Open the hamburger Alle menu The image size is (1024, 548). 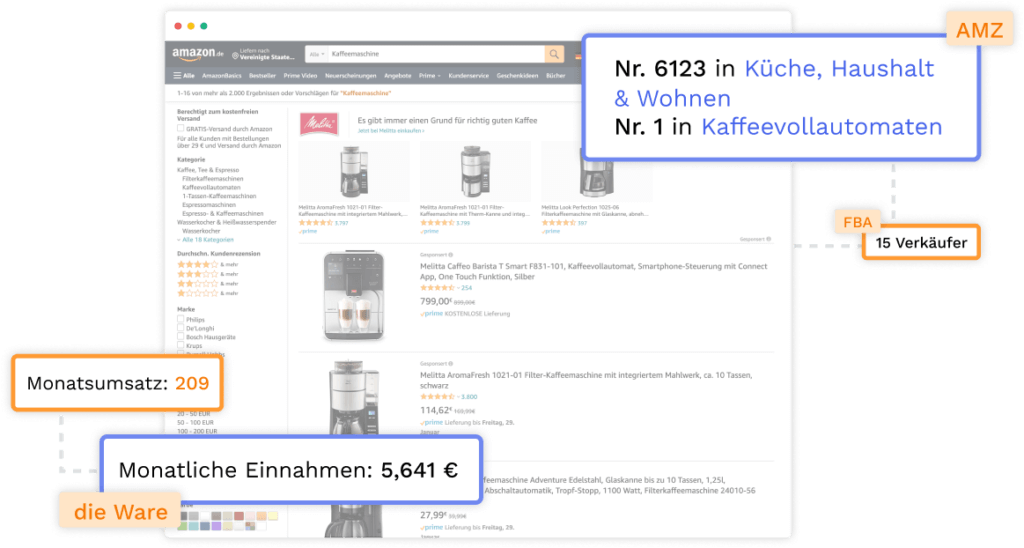click(184, 76)
